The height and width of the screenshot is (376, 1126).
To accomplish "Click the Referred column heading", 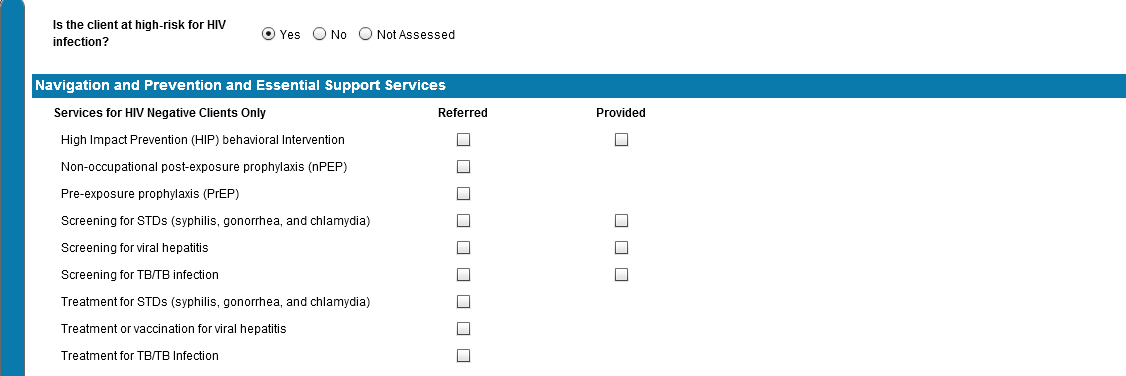I will coord(462,113).
